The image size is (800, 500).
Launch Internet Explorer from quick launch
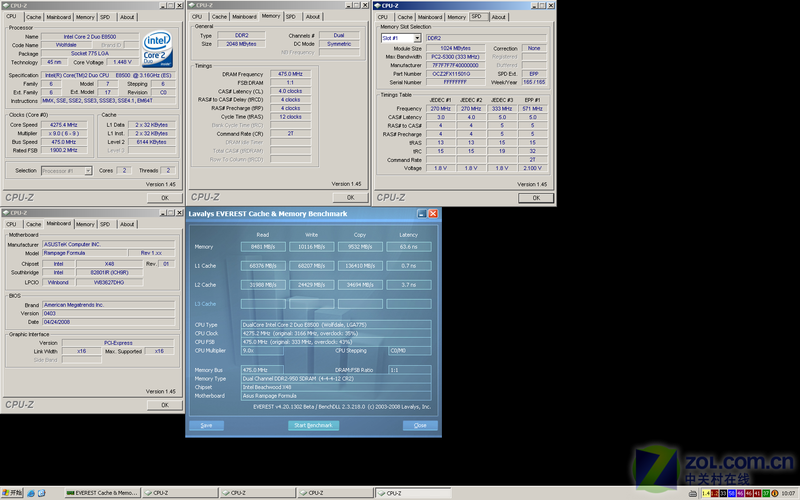pyautogui.click(x=31, y=493)
